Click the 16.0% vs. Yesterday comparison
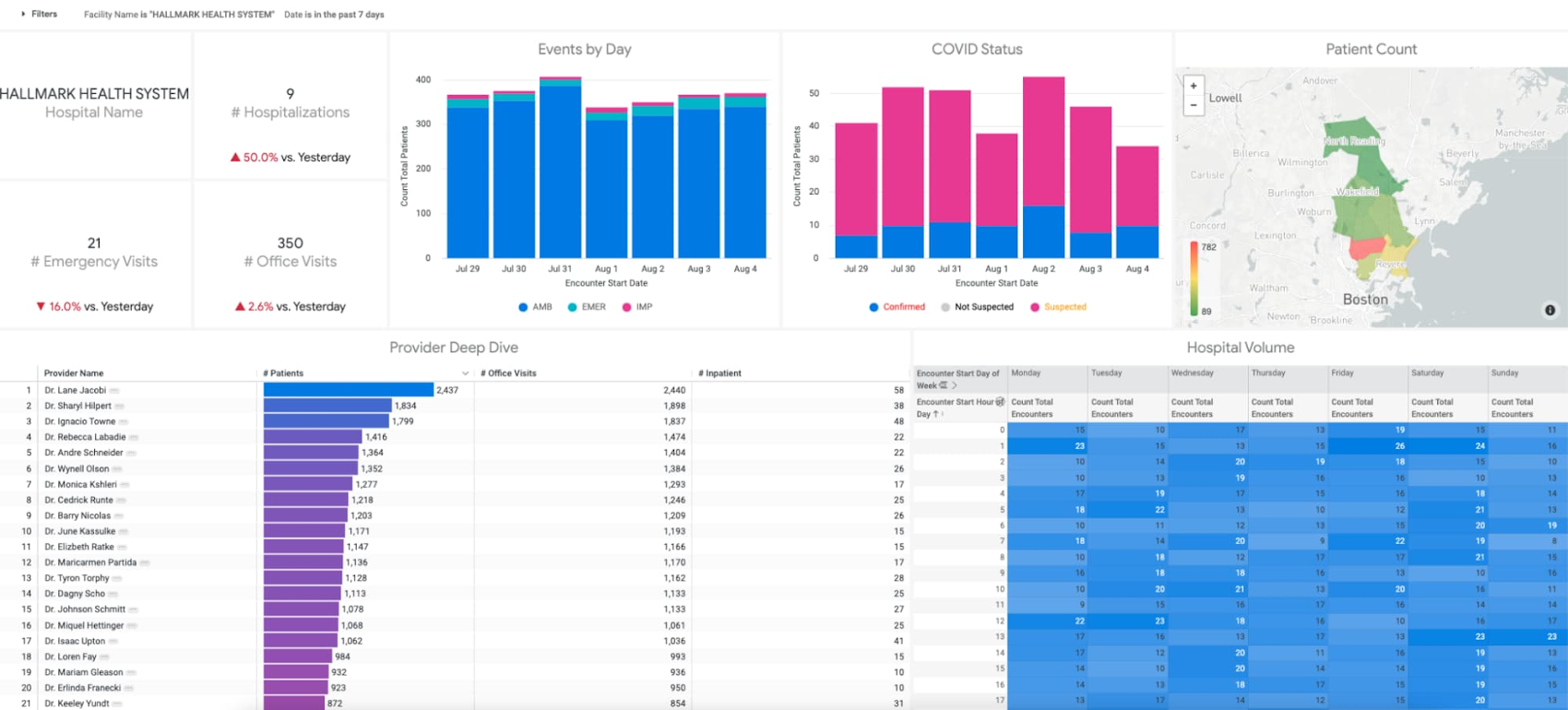The image size is (1568, 710). point(94,307)
